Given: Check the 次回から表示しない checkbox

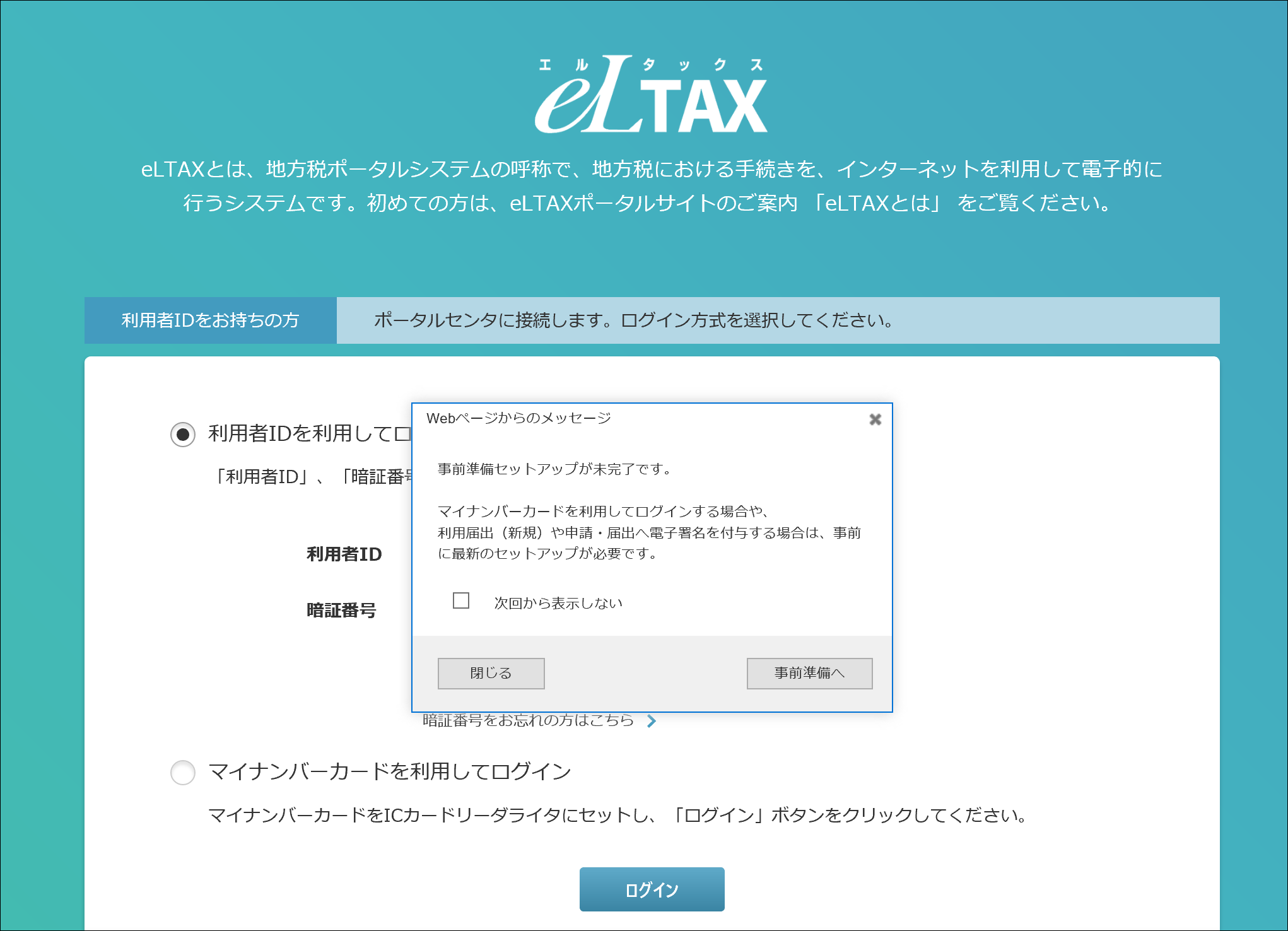Looking at the screenshot, I should [x=461, y=600].
